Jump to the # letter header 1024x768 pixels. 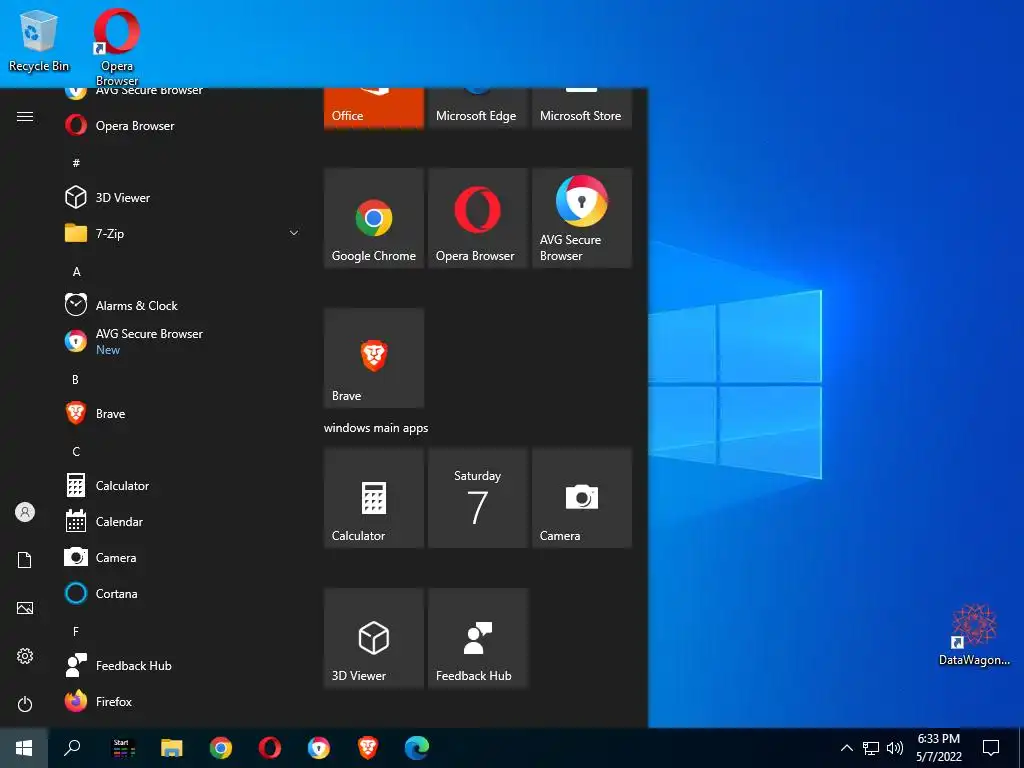[76, 163]
